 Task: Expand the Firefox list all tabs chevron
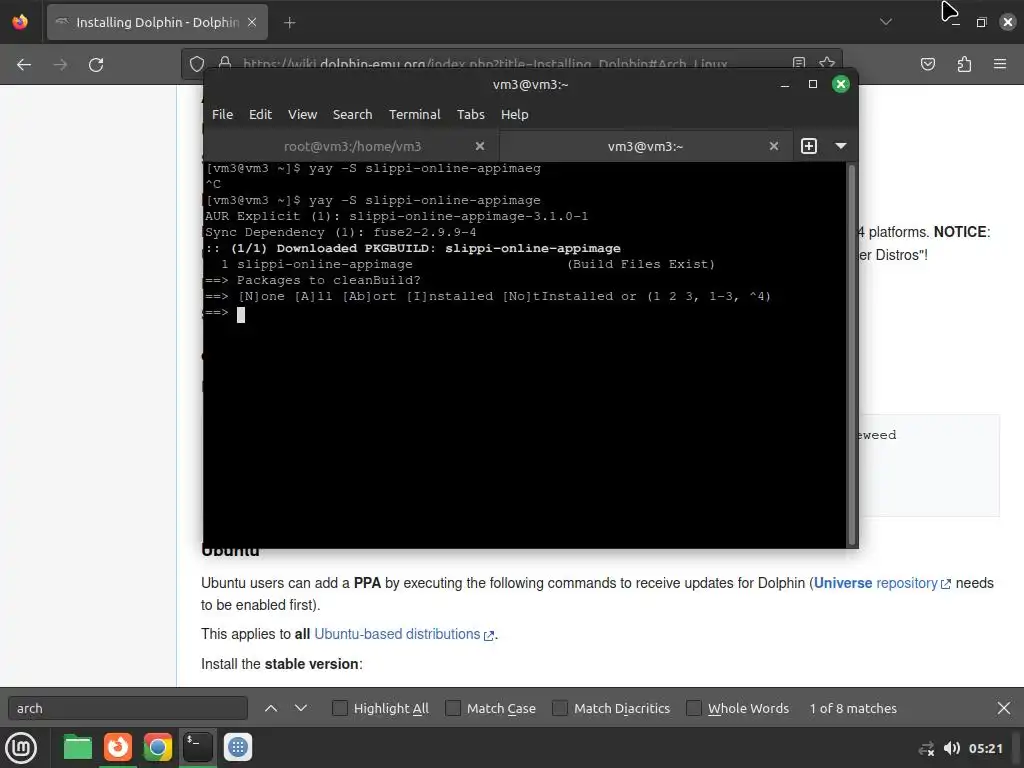(x=886, y=22)
